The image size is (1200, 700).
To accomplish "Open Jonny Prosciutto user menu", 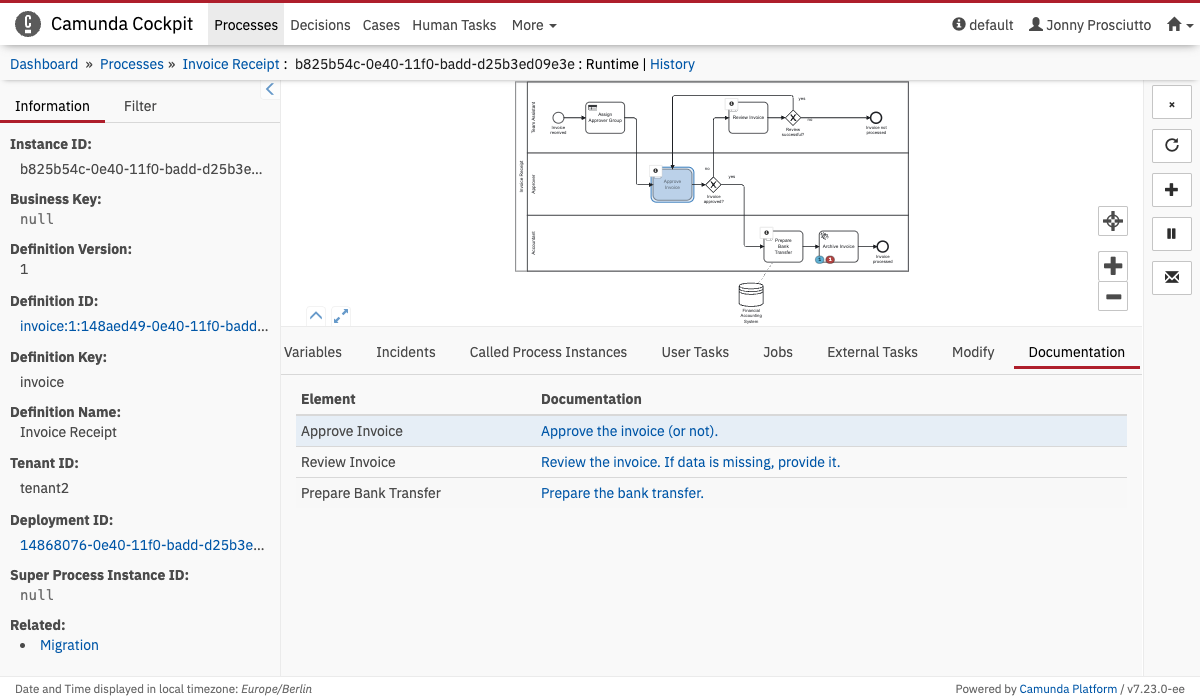I will (1090, 25).
